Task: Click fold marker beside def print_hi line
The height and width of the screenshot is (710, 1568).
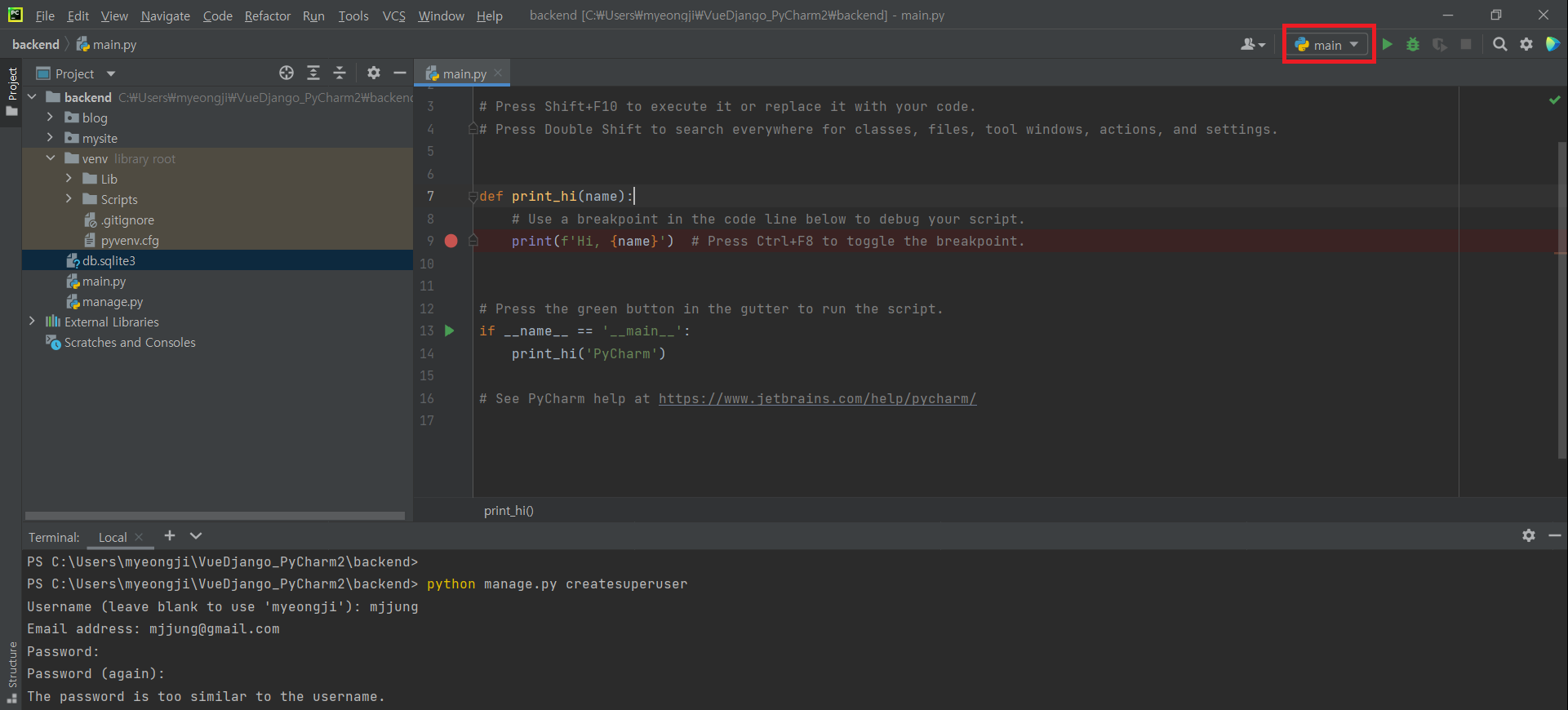Action: click(x=473, y=196)
